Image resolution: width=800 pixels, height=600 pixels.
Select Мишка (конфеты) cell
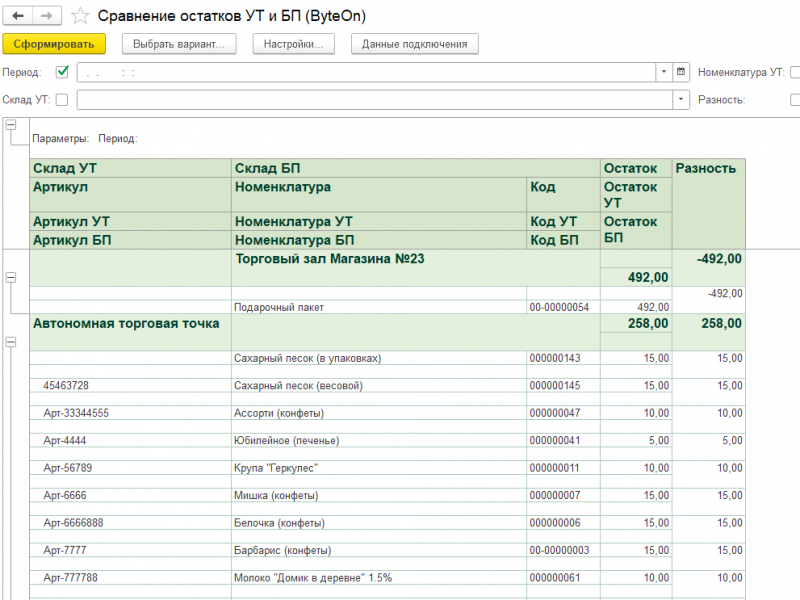(x=379, y=496)
